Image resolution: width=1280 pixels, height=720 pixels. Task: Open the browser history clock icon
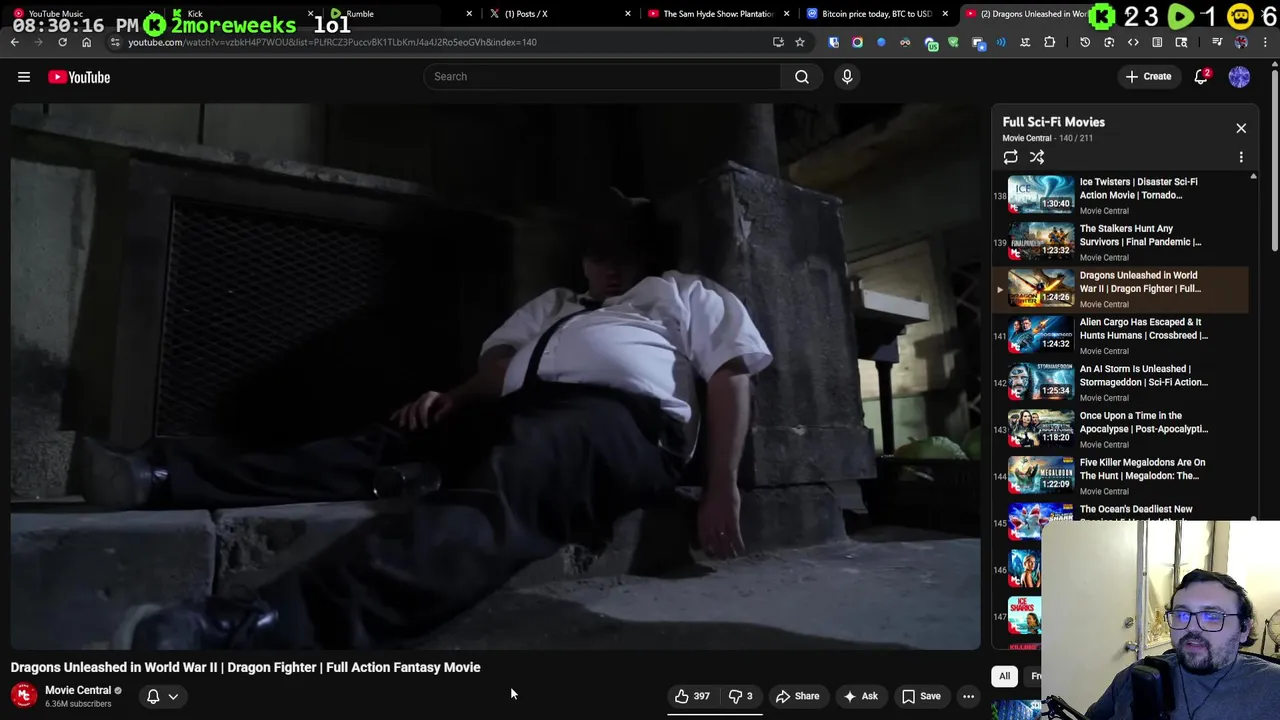(1085, 42)
